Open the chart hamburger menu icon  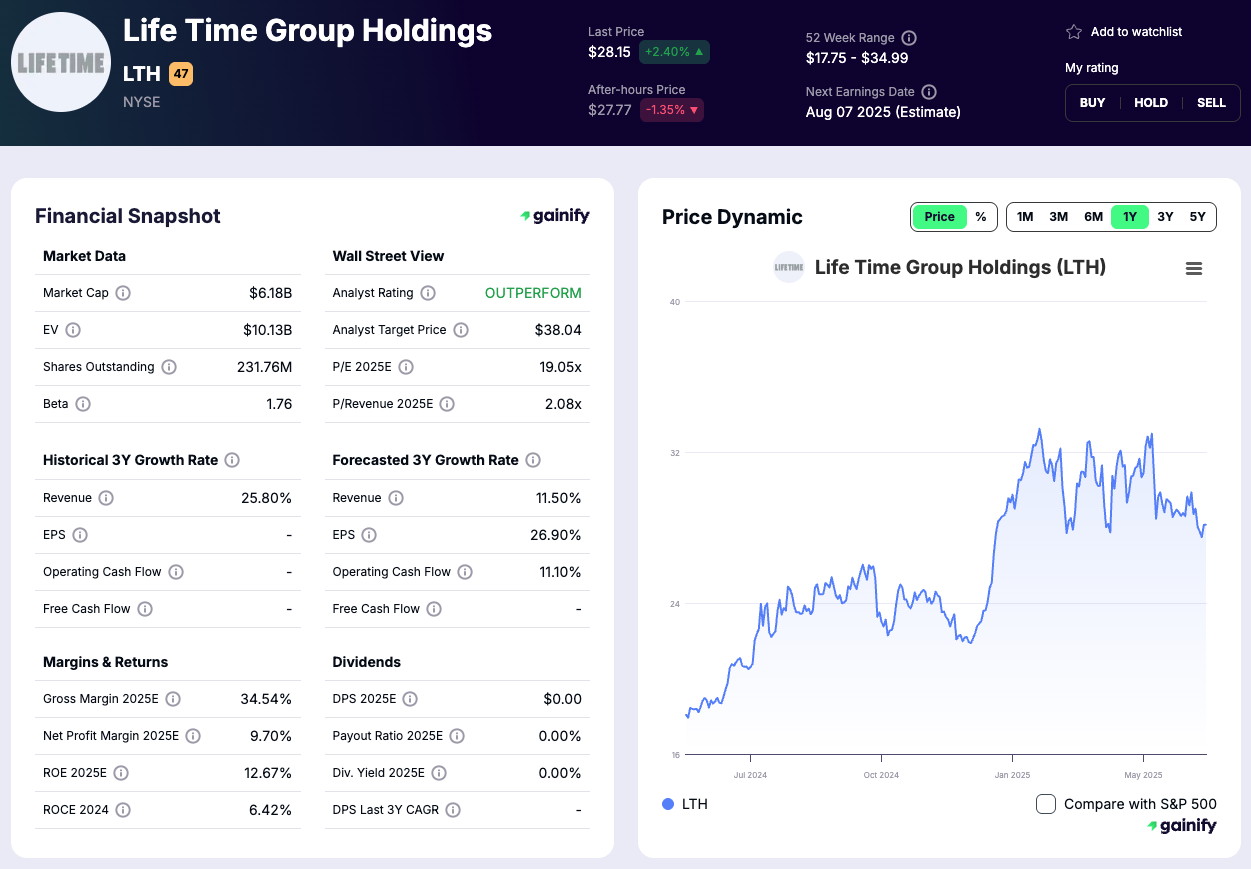click(x=1193, y=268)
